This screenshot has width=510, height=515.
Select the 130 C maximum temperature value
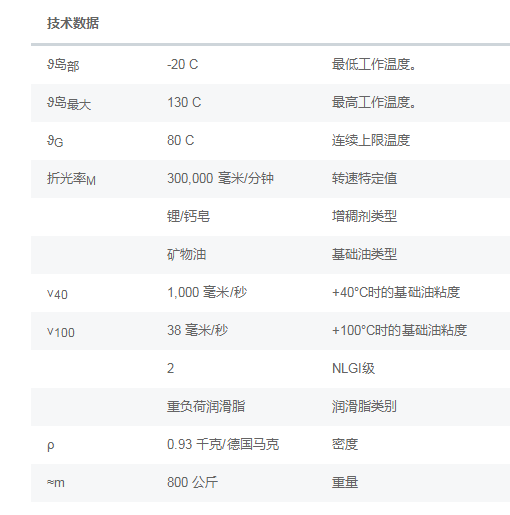point(184,102)
